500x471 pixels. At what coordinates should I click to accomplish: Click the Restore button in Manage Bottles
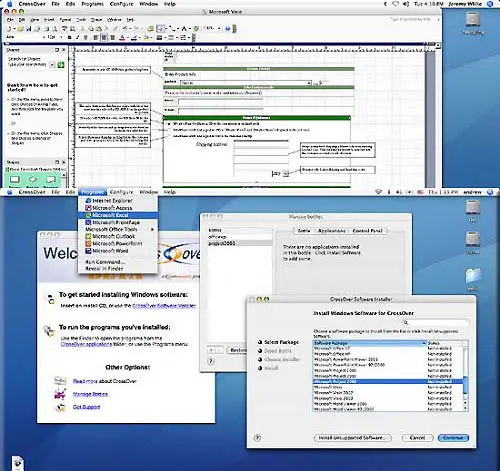point(237,350)
